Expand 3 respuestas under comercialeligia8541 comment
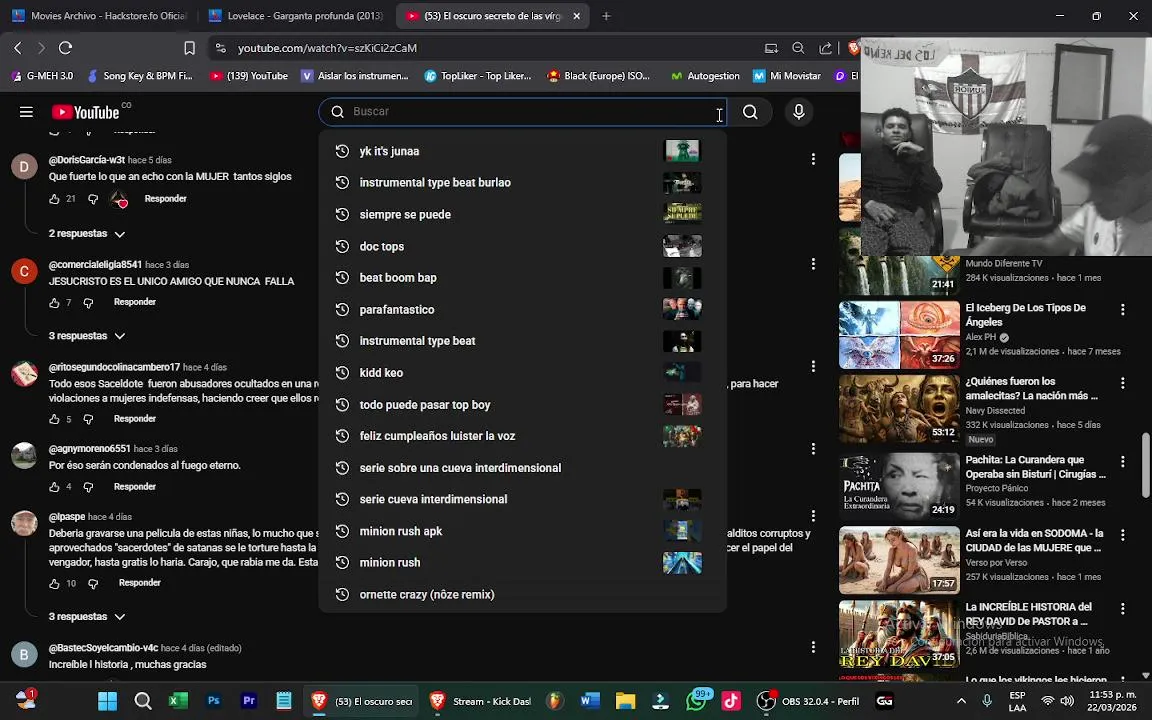The height and width of the screenshot is (720, 1152). [87, 336]
